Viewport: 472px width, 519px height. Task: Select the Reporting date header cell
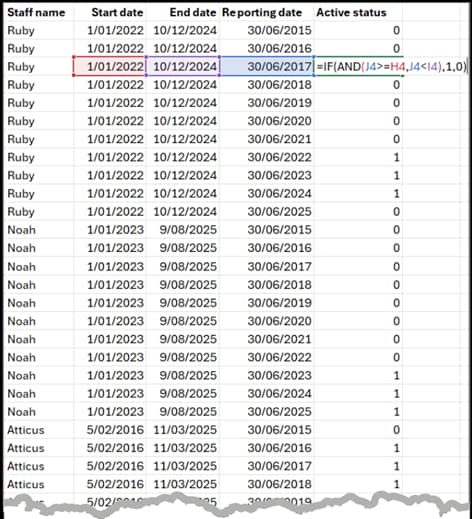267,13
